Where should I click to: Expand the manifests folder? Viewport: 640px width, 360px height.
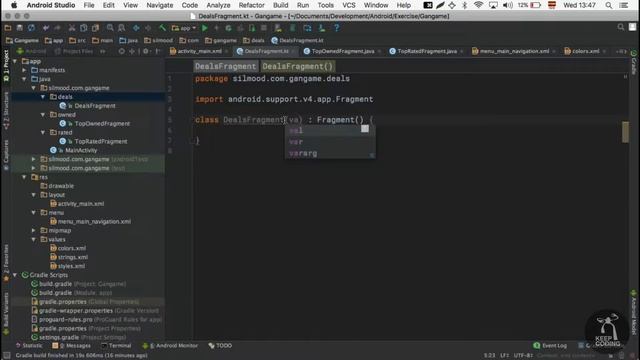tap(24, 70)
